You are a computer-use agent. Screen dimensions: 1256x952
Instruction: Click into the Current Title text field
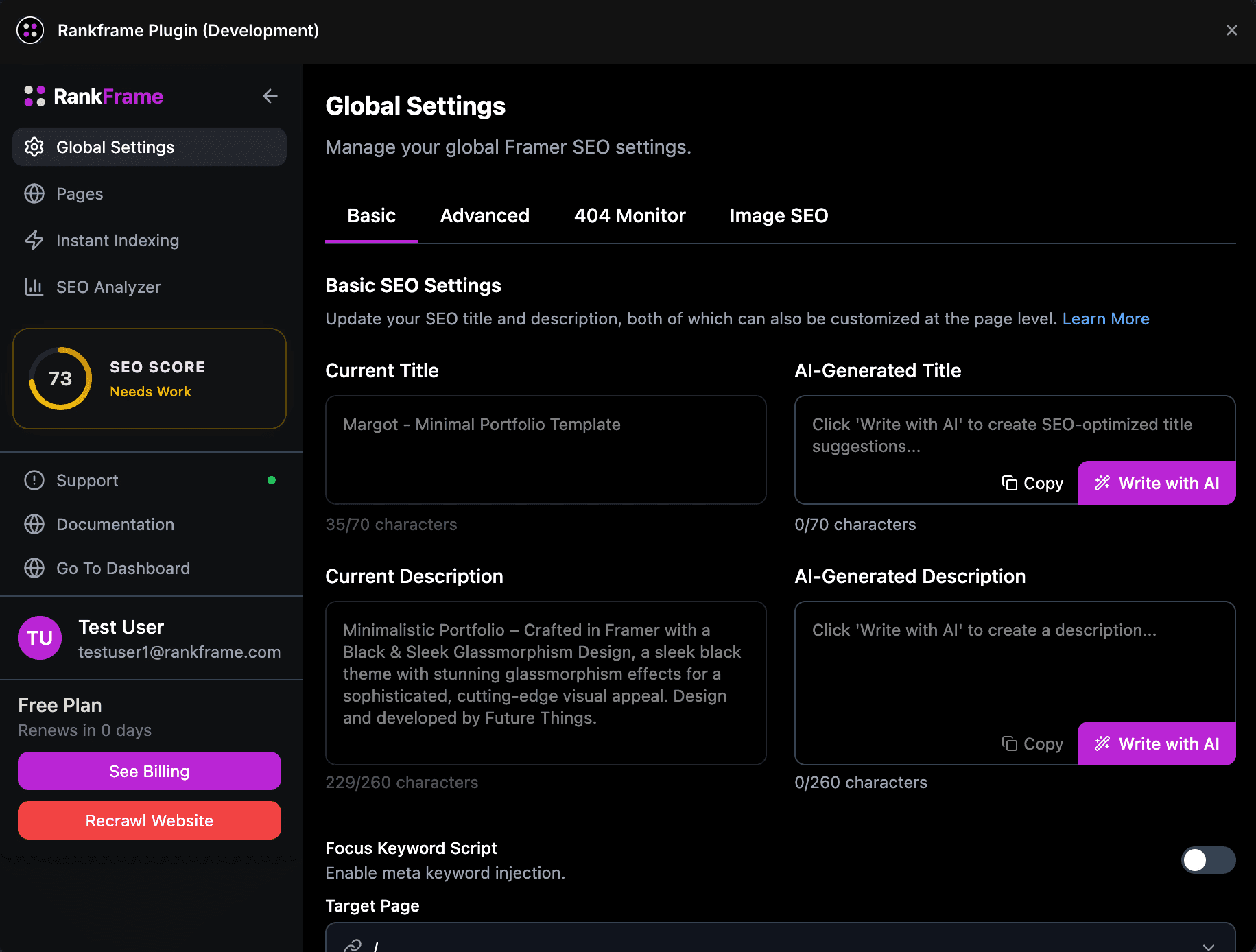pos(545,449)
